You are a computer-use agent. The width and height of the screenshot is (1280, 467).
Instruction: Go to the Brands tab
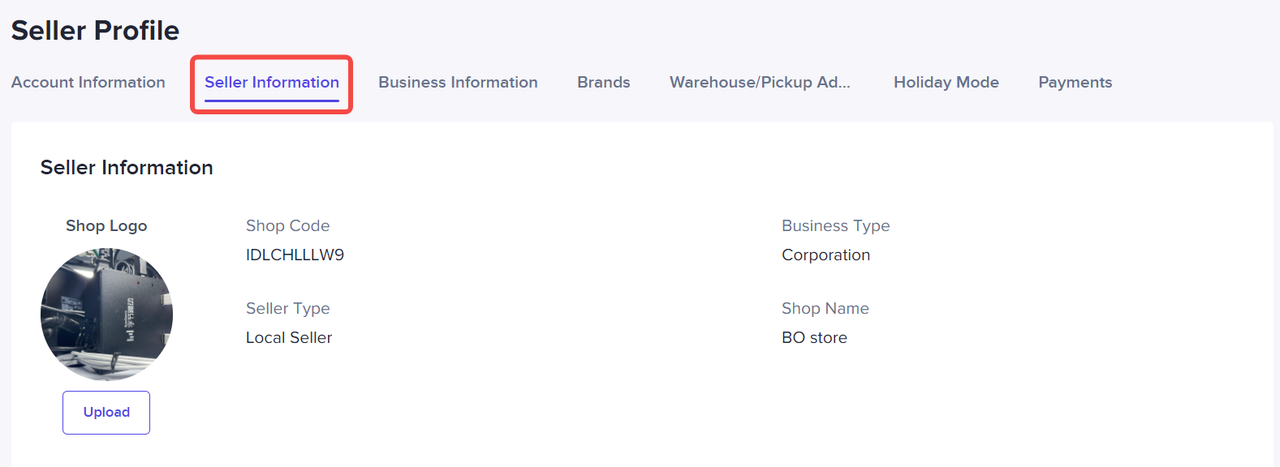tap(604, 82)
